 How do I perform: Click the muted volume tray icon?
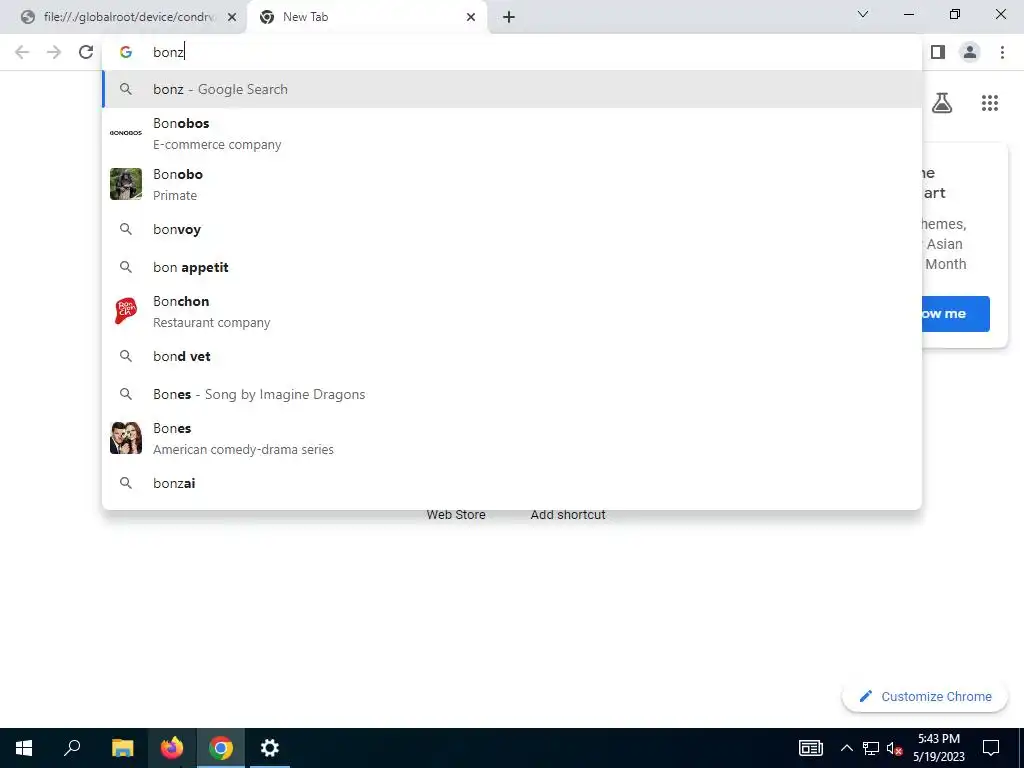[894, 748]
